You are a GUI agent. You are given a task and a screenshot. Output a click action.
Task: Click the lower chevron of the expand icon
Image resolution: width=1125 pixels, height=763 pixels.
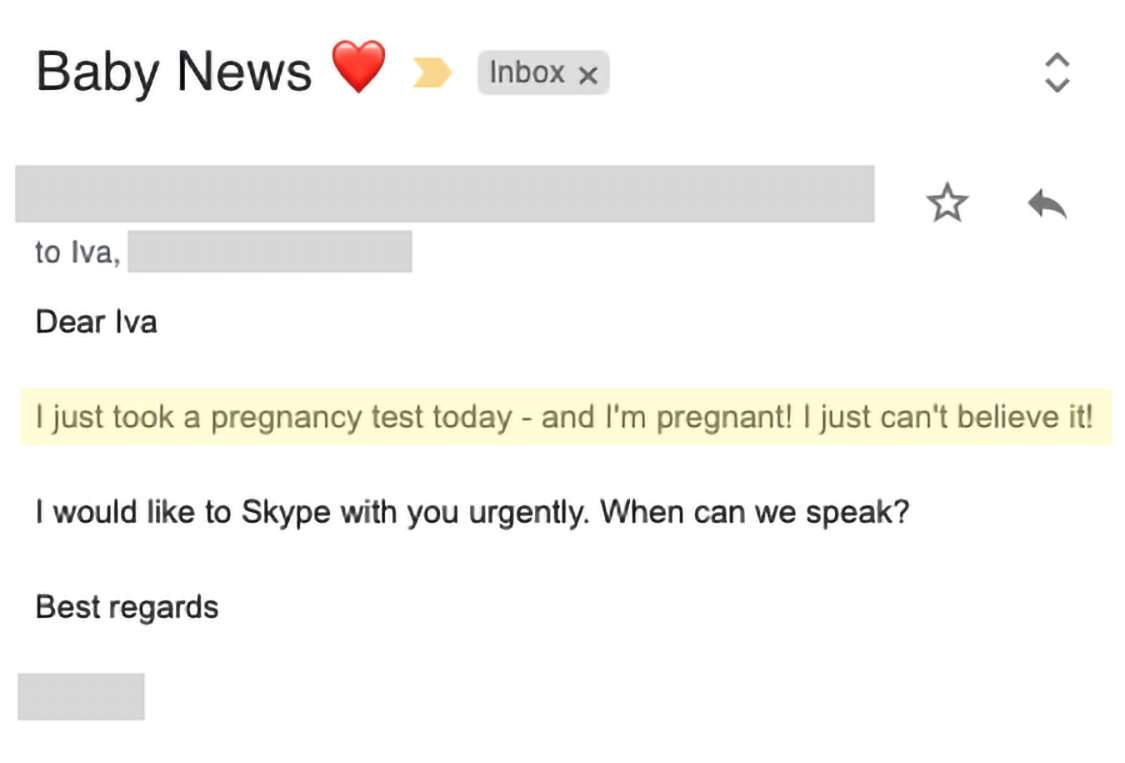[x=1058, y=85]
